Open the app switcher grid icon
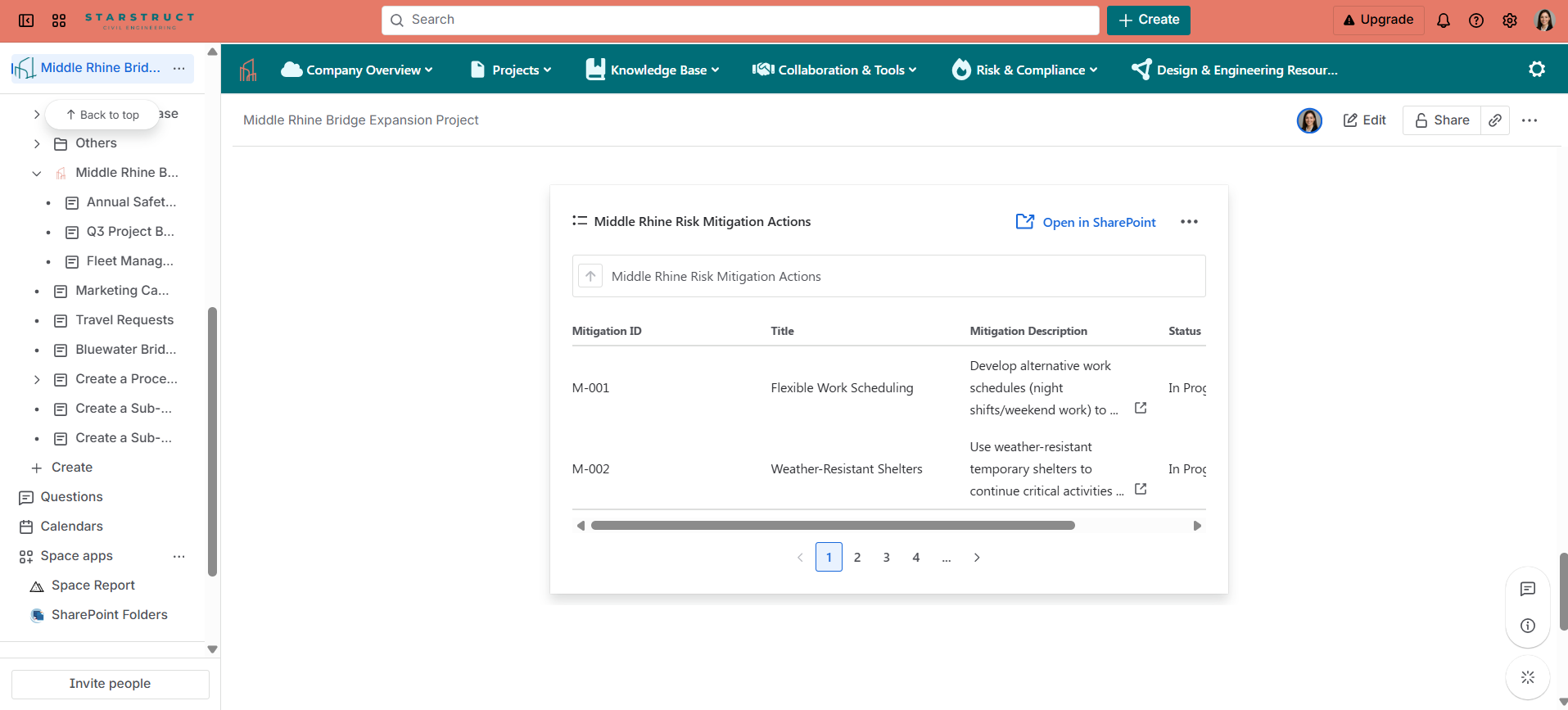This screenshot has width=1568, height=710. pyautogui.click(x=59, y=20)
